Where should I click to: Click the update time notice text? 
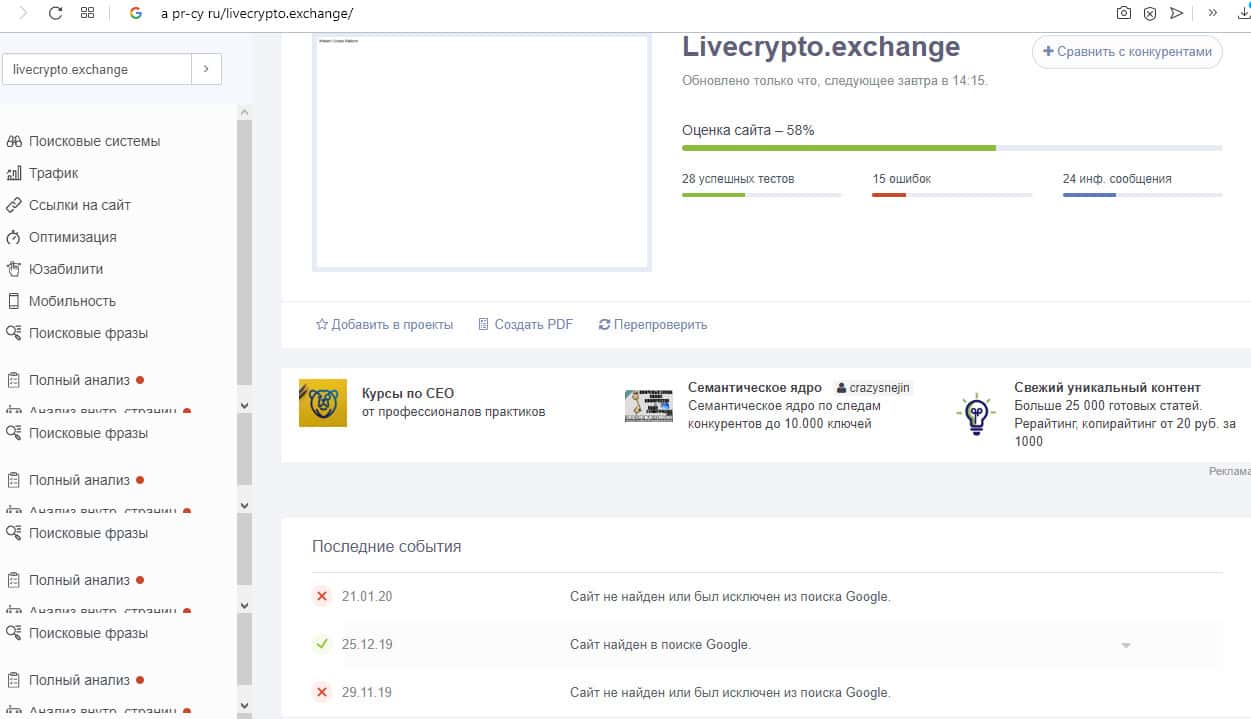pos(835,80)
